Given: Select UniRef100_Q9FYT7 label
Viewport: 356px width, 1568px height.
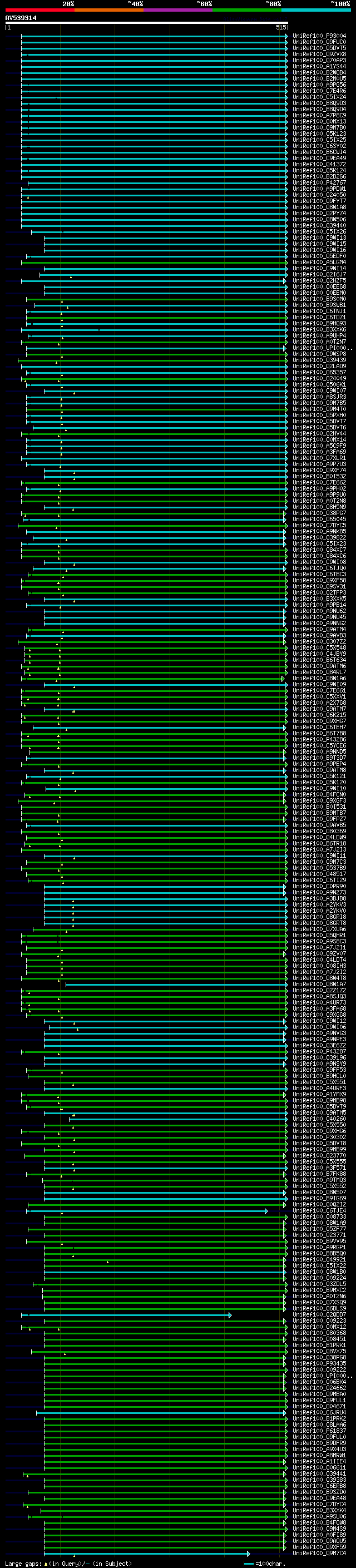Looking at the screenshot, I should [319, 201].
